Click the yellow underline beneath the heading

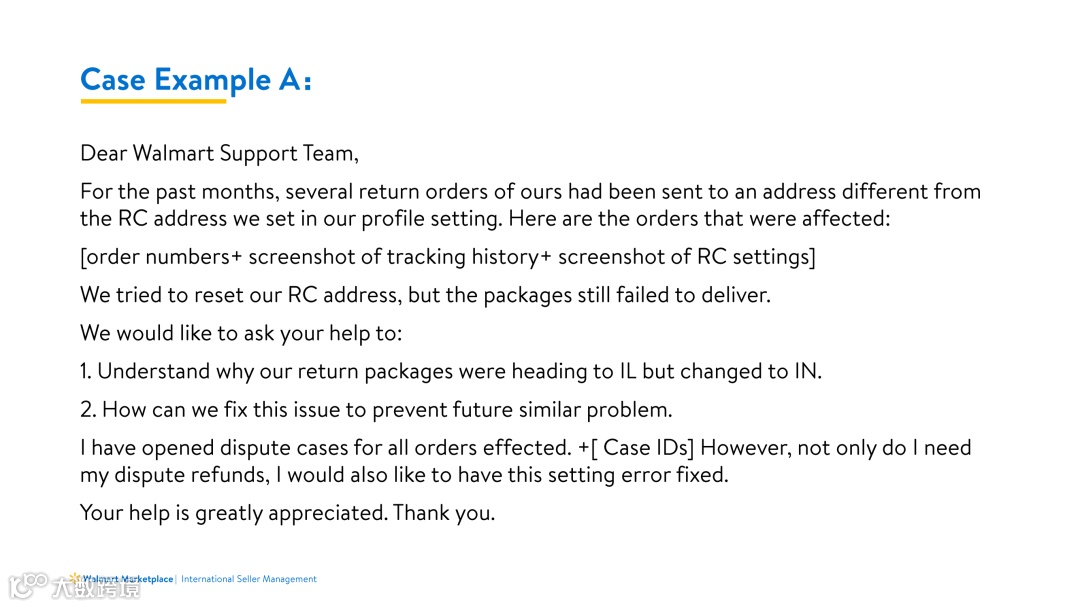point(153,101)
